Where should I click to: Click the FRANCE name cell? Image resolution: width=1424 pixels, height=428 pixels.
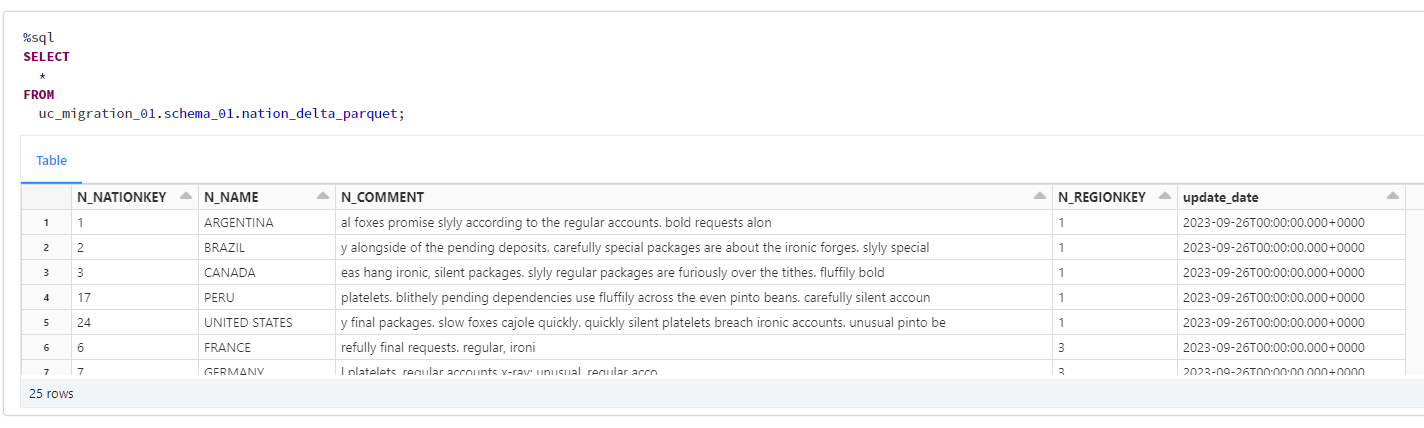[227, 347]
